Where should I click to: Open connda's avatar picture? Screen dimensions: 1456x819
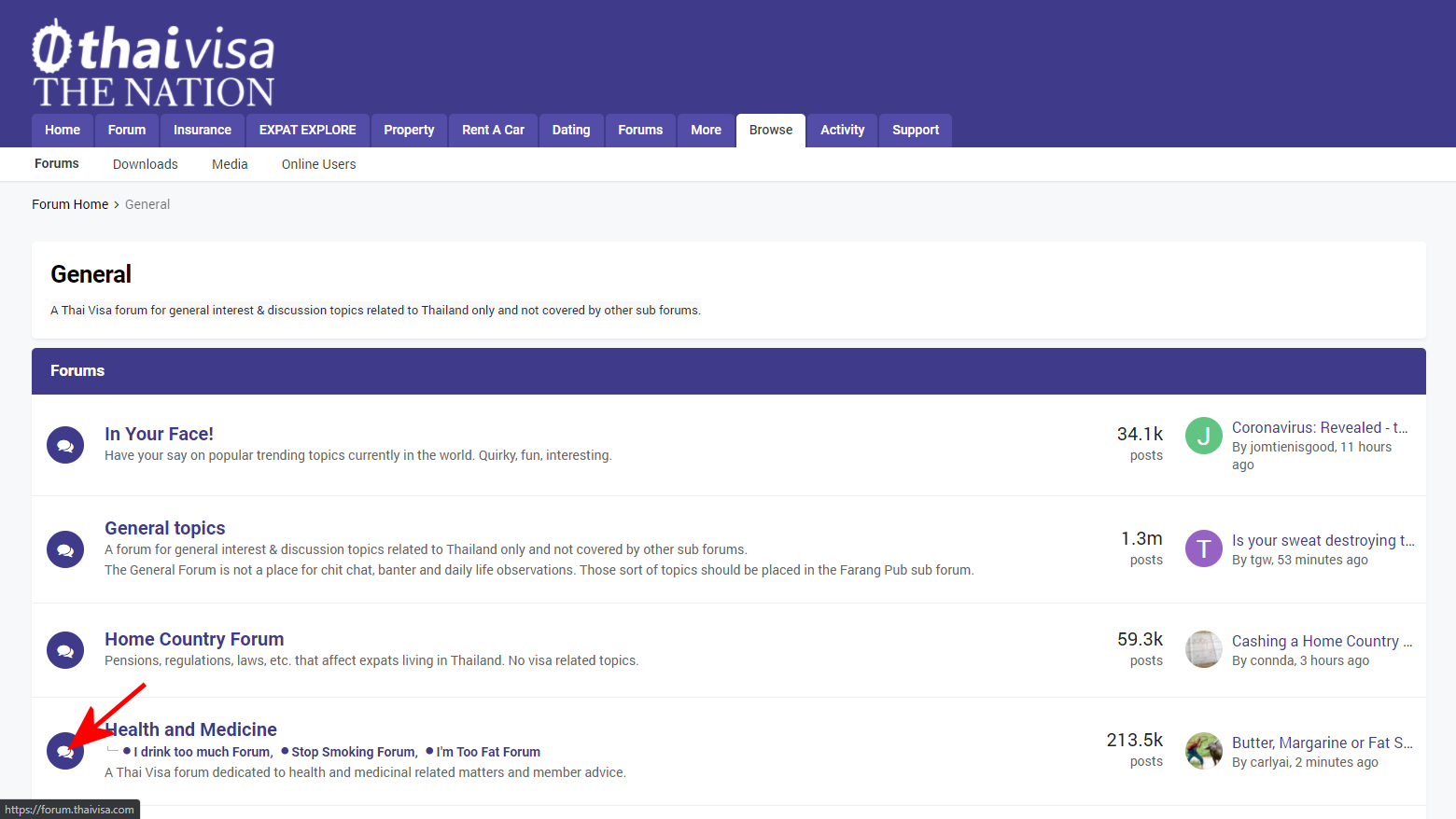pos(1204,649)
